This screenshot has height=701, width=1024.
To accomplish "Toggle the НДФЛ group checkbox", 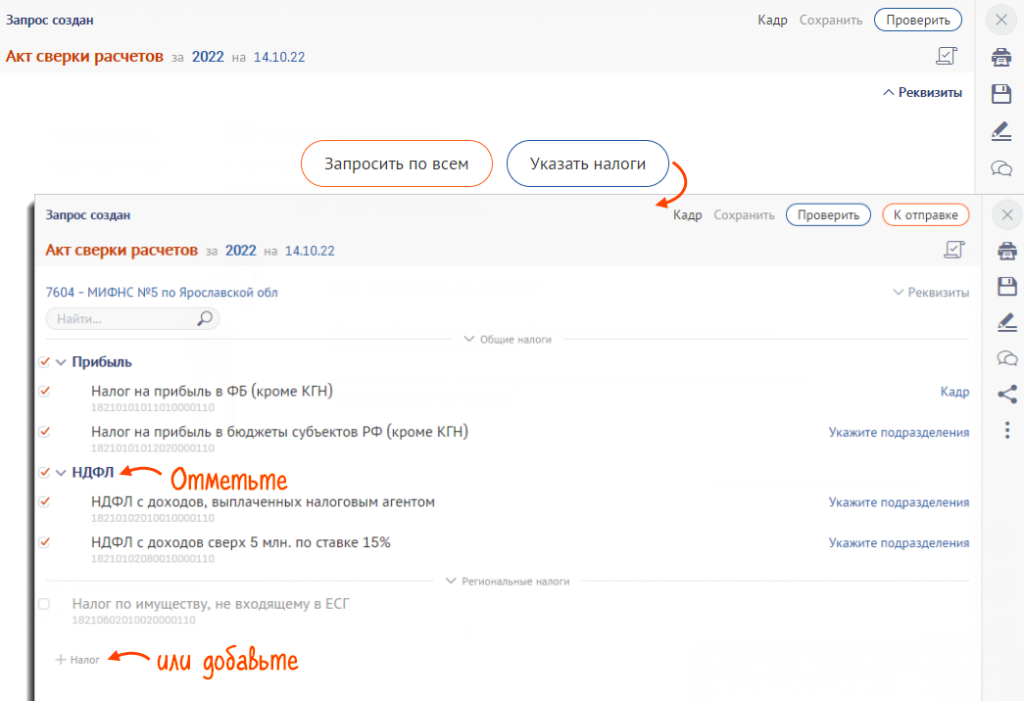I will [x=44, y=472].
